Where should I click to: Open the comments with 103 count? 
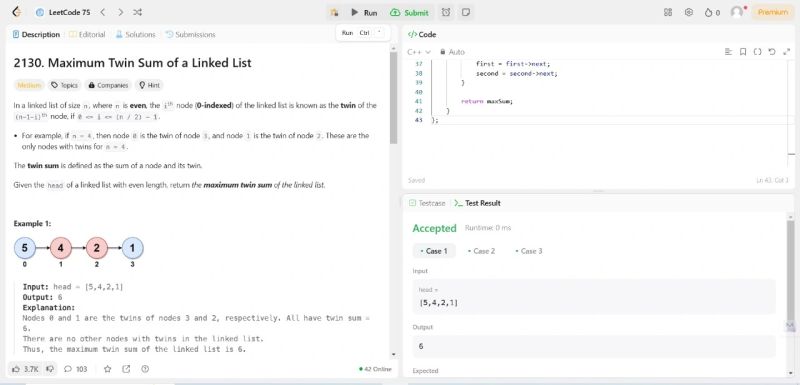pos(76,369)
